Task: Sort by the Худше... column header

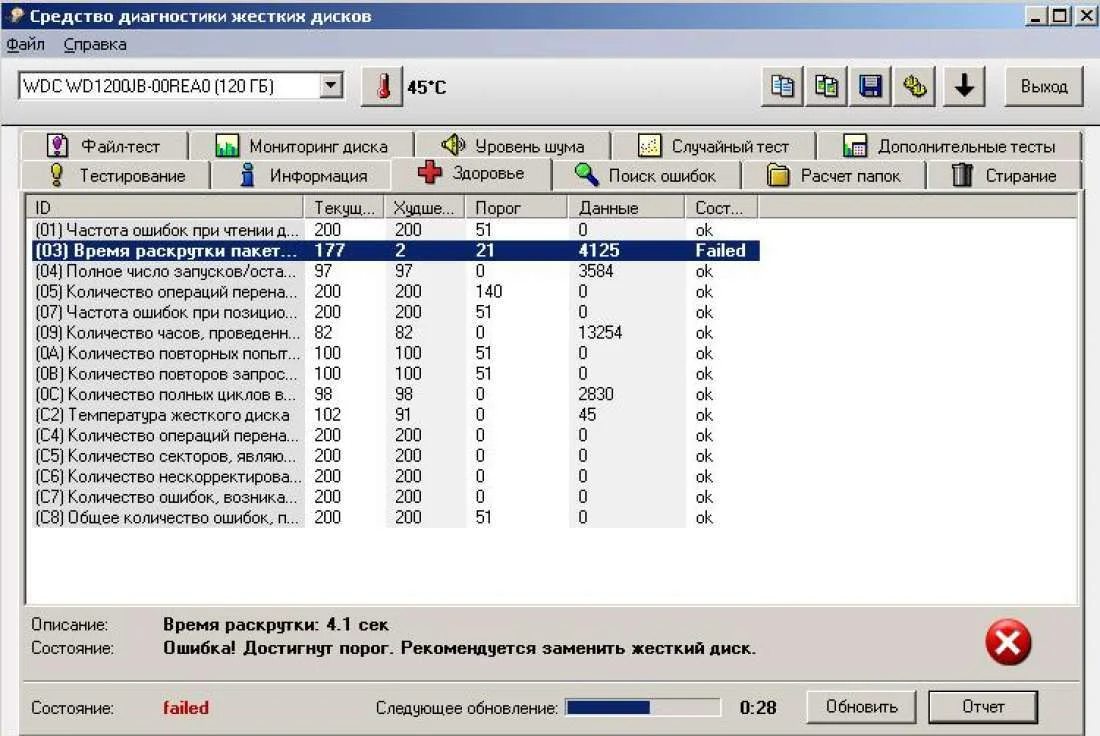Action: [424, 208]
